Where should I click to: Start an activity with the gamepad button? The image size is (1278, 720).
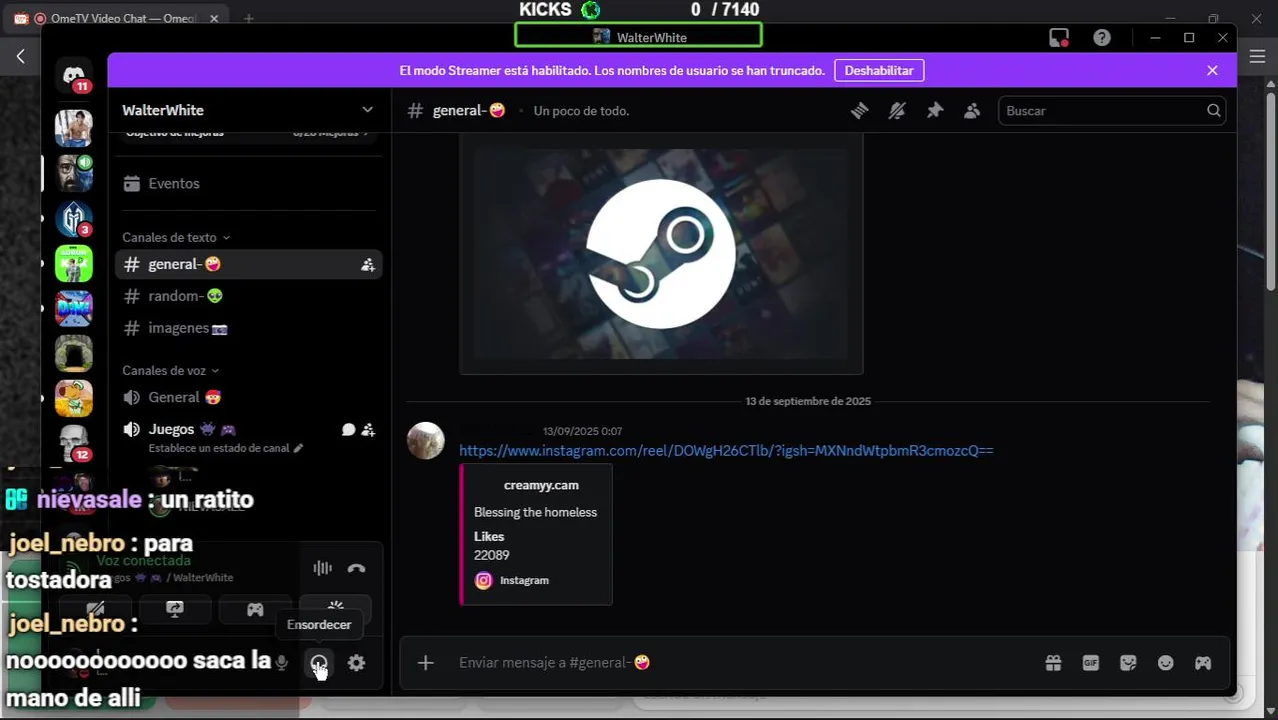pos(255,609)
